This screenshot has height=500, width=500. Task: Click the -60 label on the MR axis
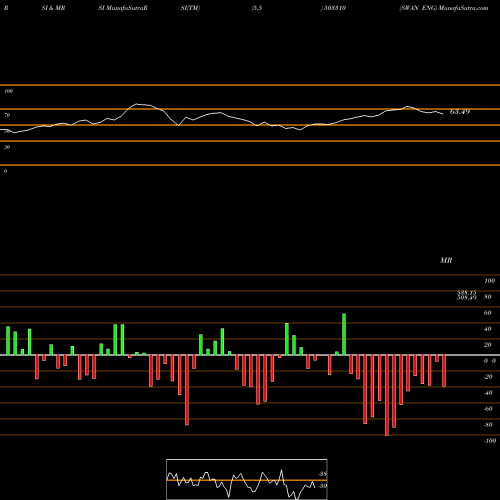[x=488, y=409]
